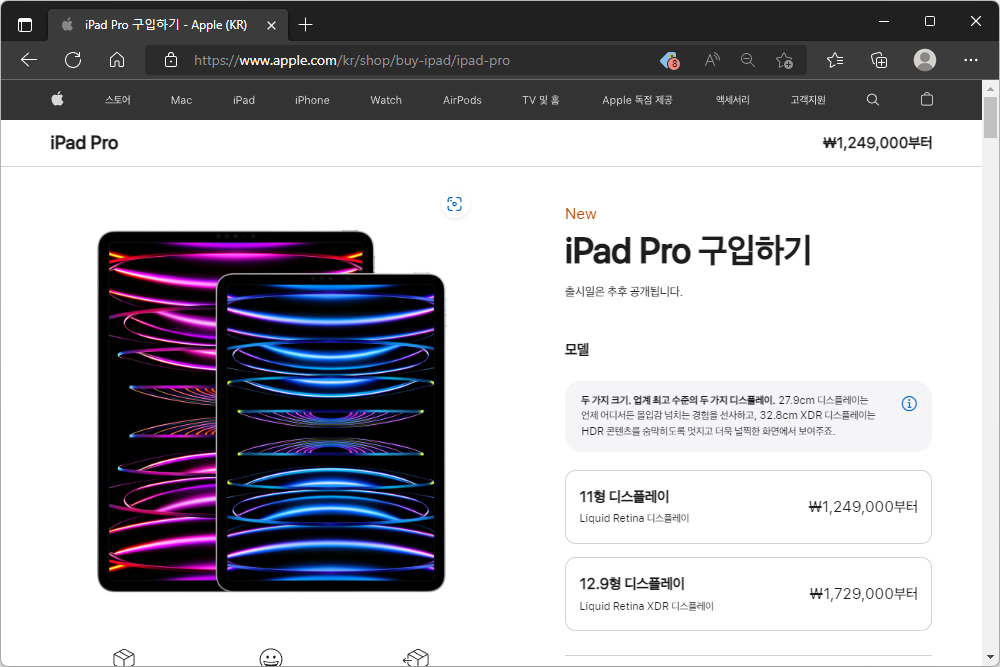
Task: Open the 고객지원 menu item
Action: [807, 100]
